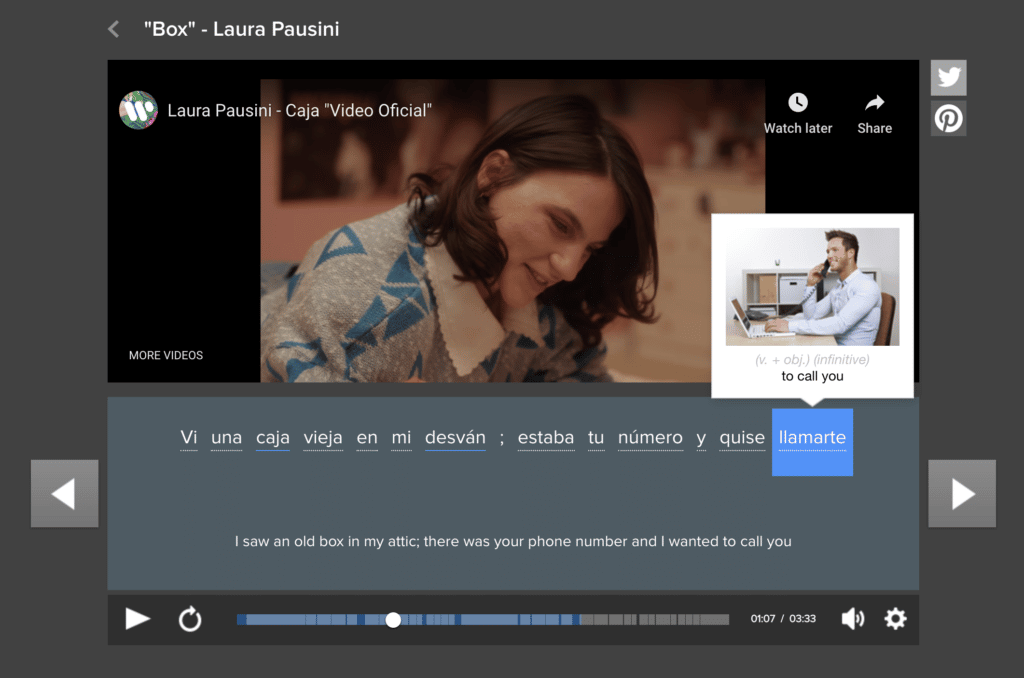Image resolution: width=1024 pixels, height=678 pixels.
Task: Click the video title "Laura Pausini - Caja"
Action: click(299, 110)
